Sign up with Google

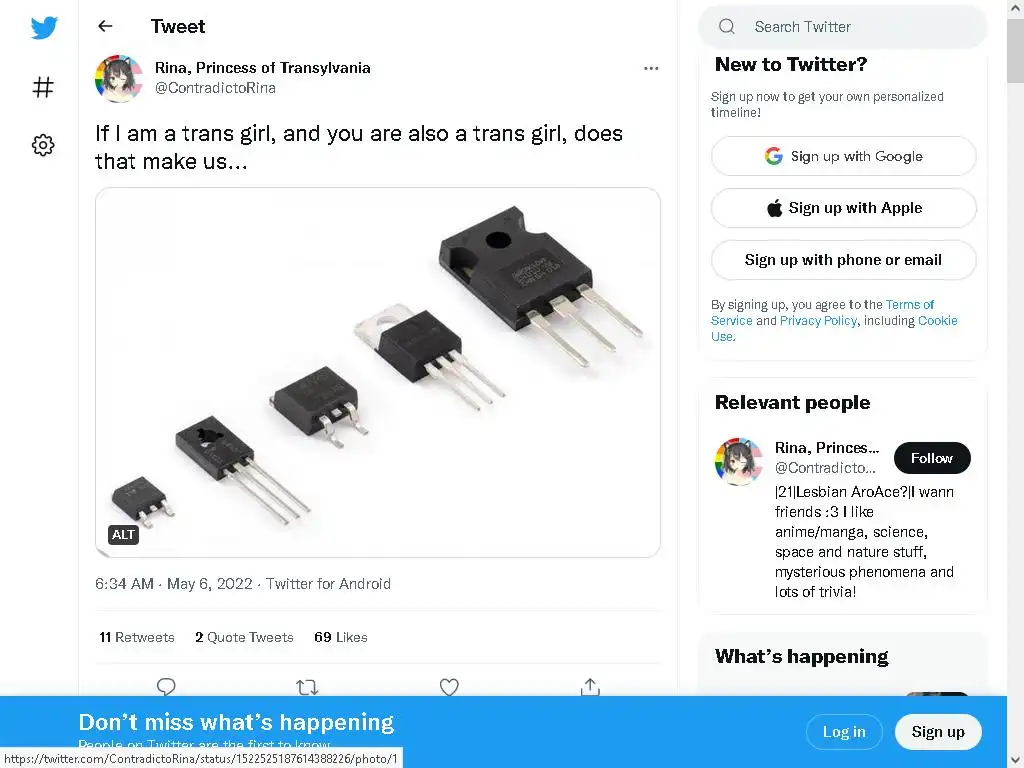(843, 156)
